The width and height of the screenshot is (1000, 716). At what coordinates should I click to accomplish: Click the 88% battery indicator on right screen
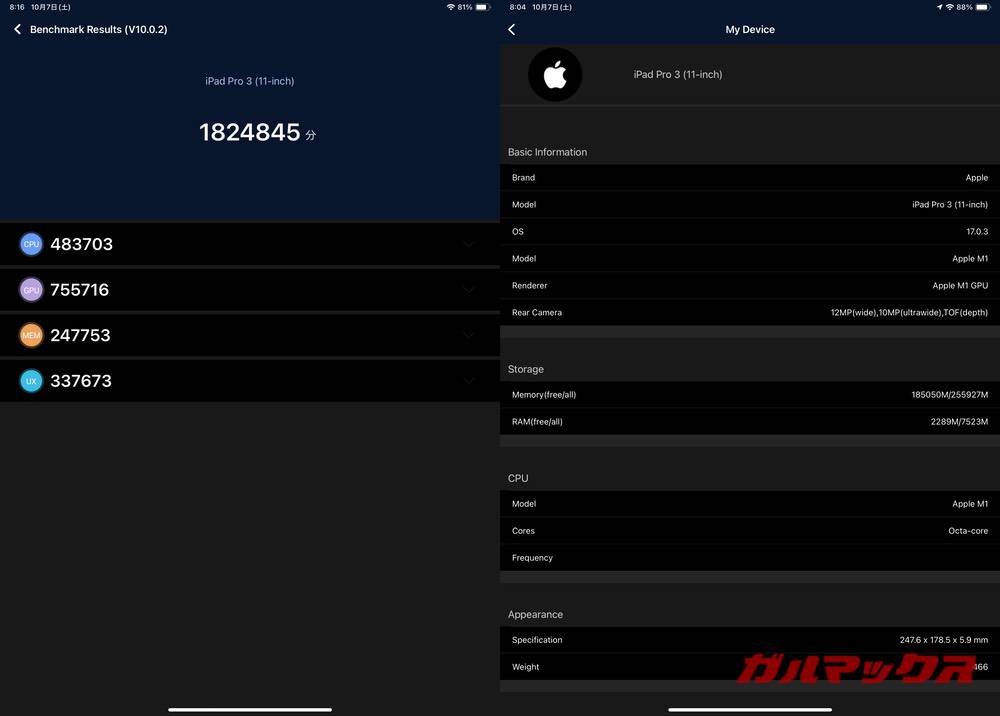(x=963, y=6)
